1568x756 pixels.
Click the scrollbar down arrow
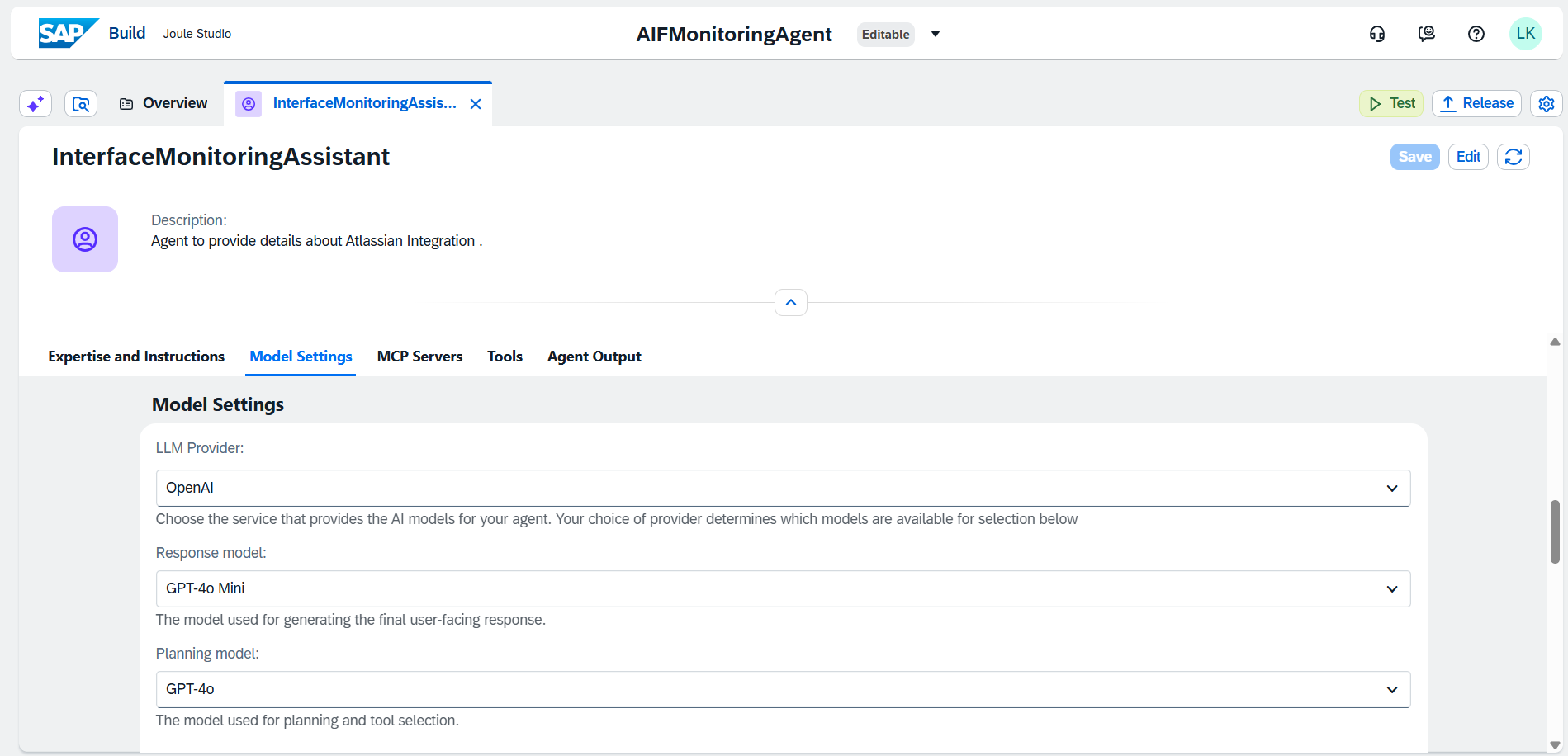(x=1555, y=745)
